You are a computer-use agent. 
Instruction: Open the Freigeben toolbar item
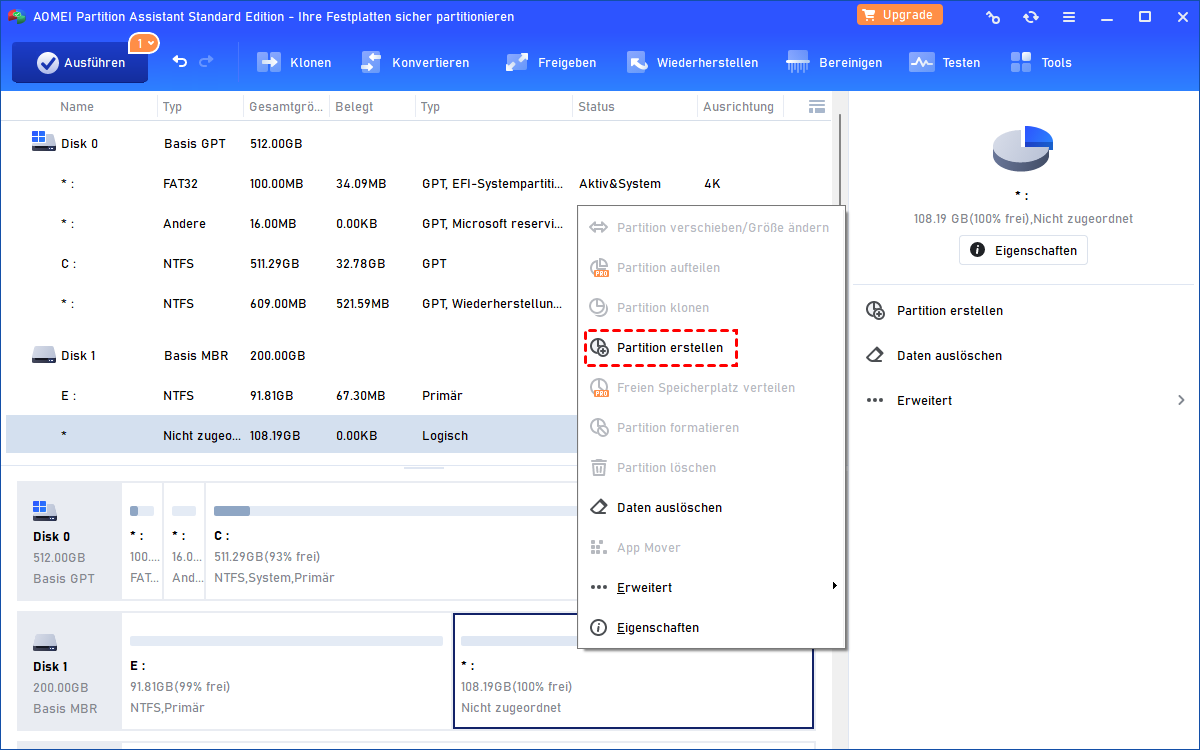(551, 62)
